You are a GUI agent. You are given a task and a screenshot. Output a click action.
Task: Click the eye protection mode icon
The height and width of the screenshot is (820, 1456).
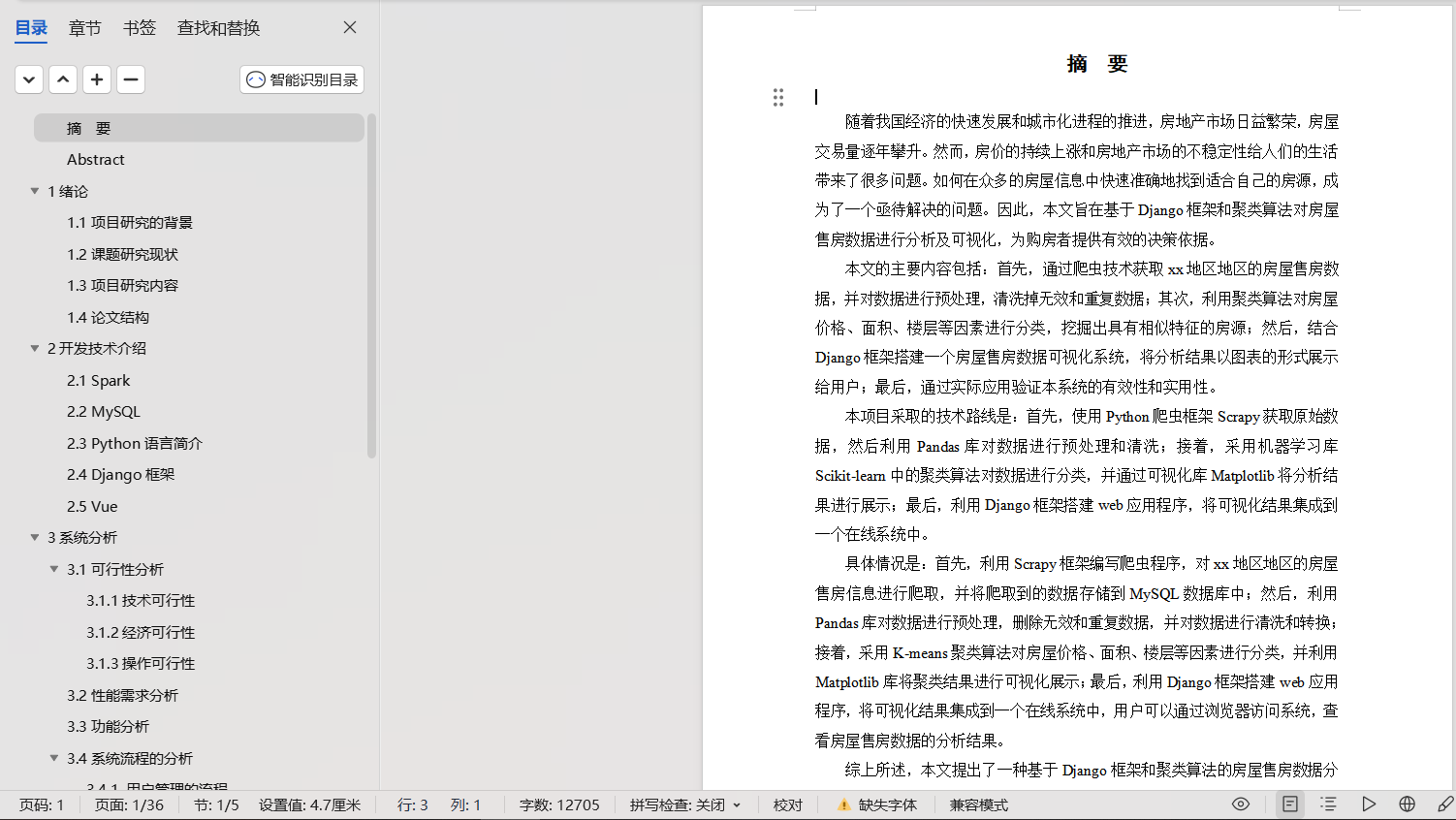click(x=1240, y=804)
